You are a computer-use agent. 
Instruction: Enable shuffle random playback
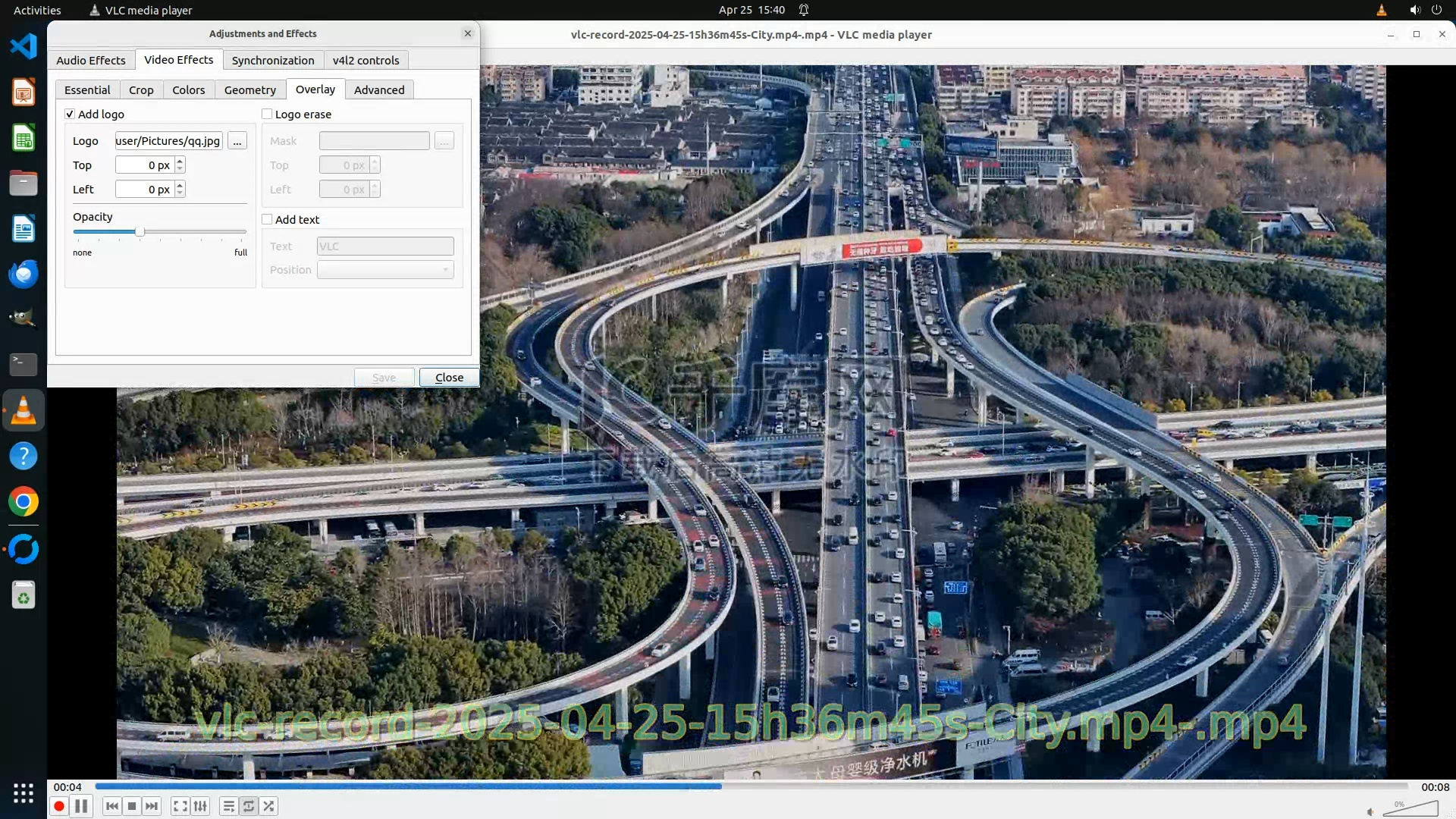point(269,806)
